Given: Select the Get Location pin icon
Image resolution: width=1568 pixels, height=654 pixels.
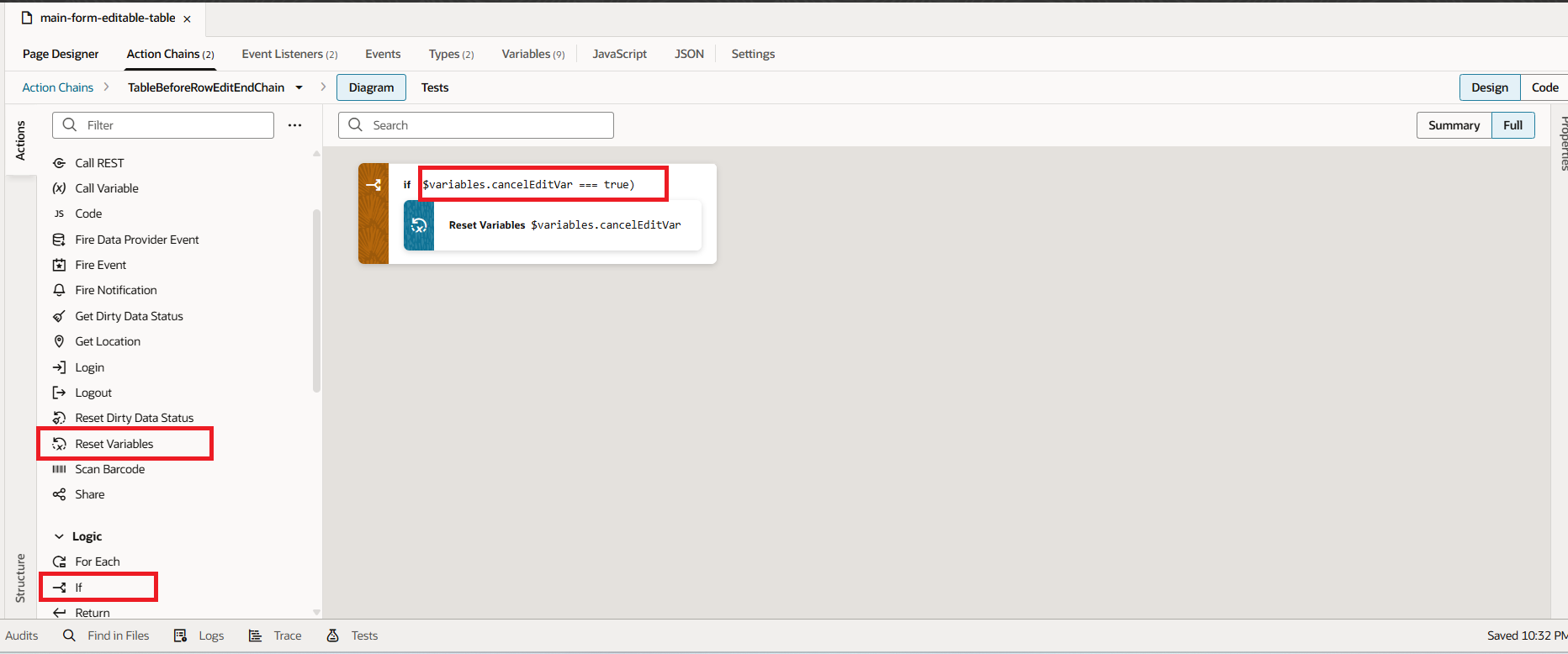Looking at the screenshot, I should (59, 341).
